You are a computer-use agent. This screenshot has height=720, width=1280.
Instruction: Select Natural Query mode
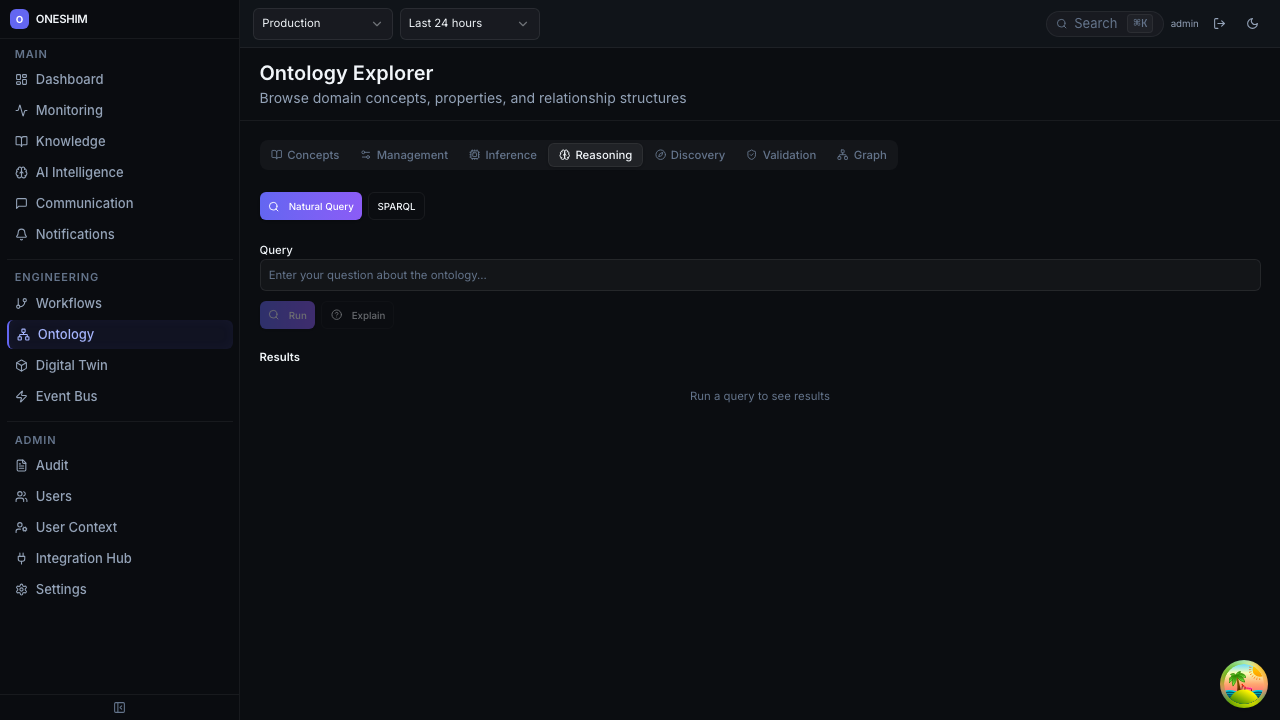(311, 206)
